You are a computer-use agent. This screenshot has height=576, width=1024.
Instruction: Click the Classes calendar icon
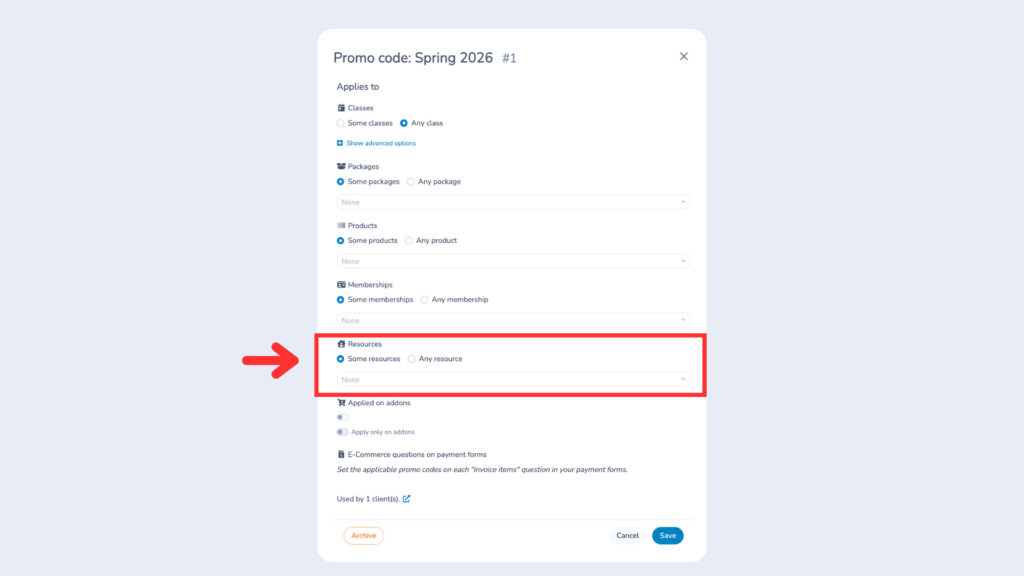point(340,107)
